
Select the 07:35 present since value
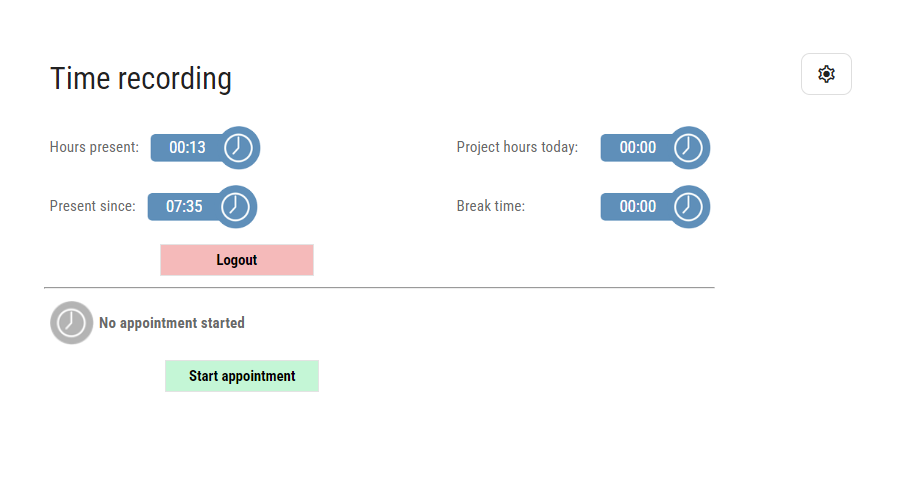184,207
